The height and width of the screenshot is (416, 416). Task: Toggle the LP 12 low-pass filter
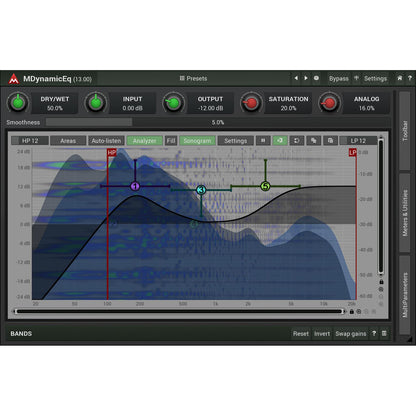(358, 141)
